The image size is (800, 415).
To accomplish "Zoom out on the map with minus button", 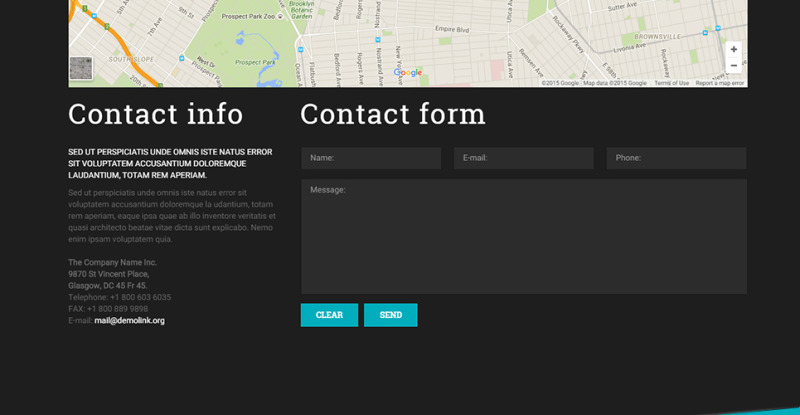I will (x=733, y=65).
